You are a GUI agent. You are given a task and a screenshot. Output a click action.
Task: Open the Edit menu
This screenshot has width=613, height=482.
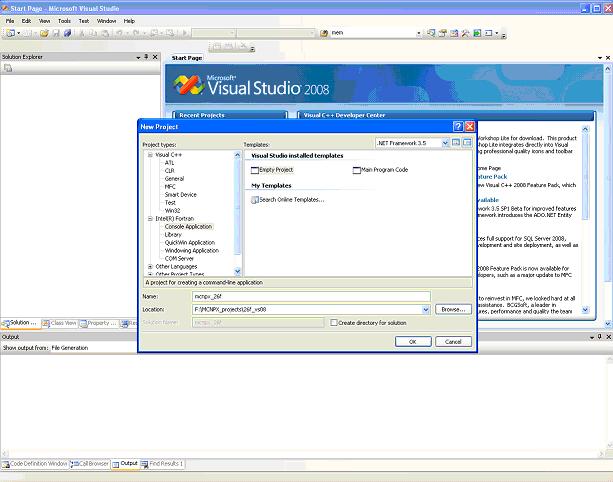point(26,21)
